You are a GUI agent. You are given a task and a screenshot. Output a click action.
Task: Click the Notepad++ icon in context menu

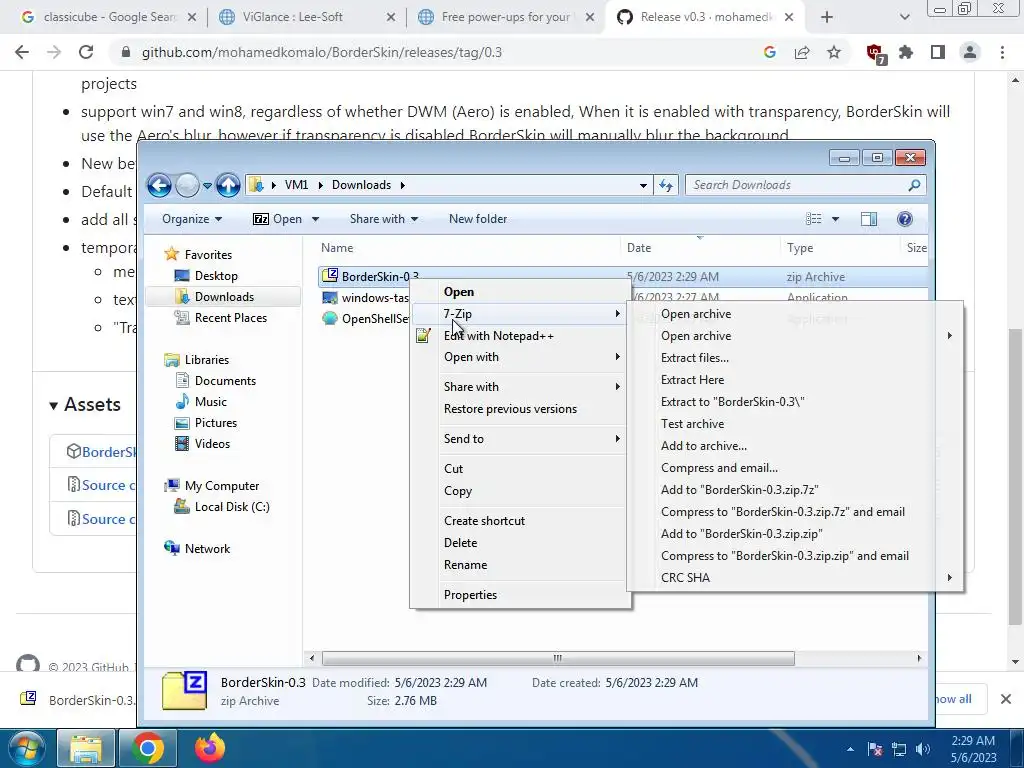(423, 336)
